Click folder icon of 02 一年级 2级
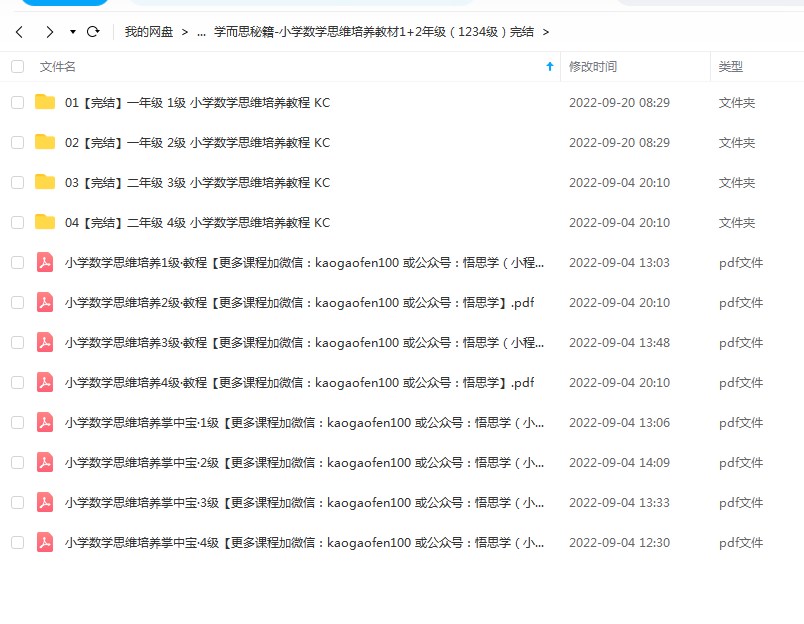Screen dimensions: 804x624 click(x=45, y=142)
